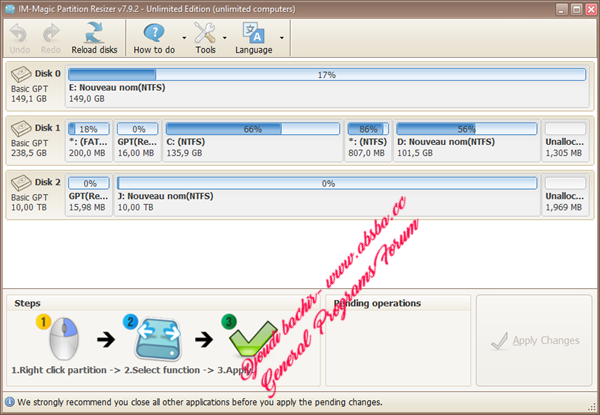Open the Tools wrench icon
Viewport: 600px width, 415px height.
point(205,33)
